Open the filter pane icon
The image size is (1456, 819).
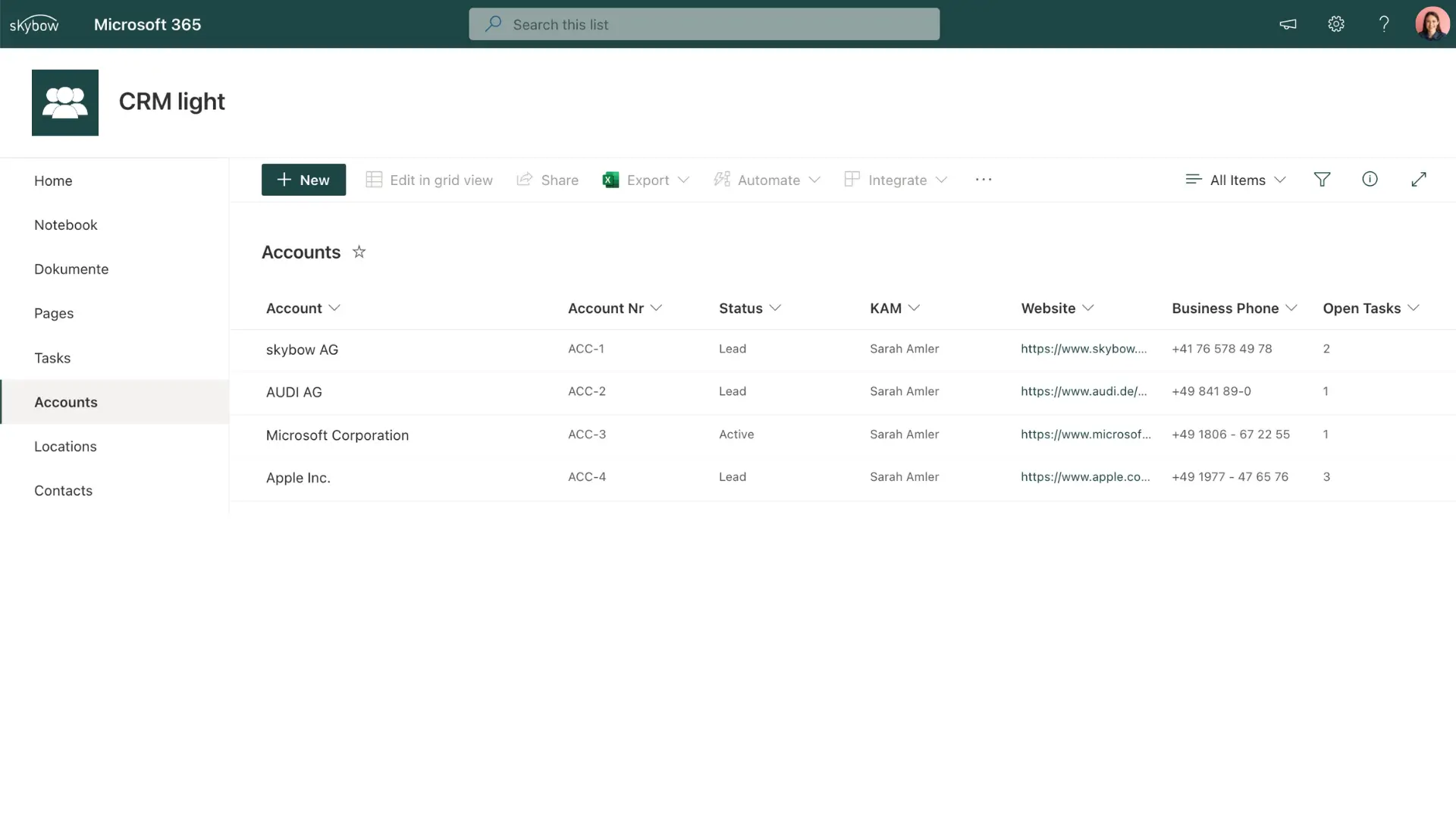point(1323,179)
